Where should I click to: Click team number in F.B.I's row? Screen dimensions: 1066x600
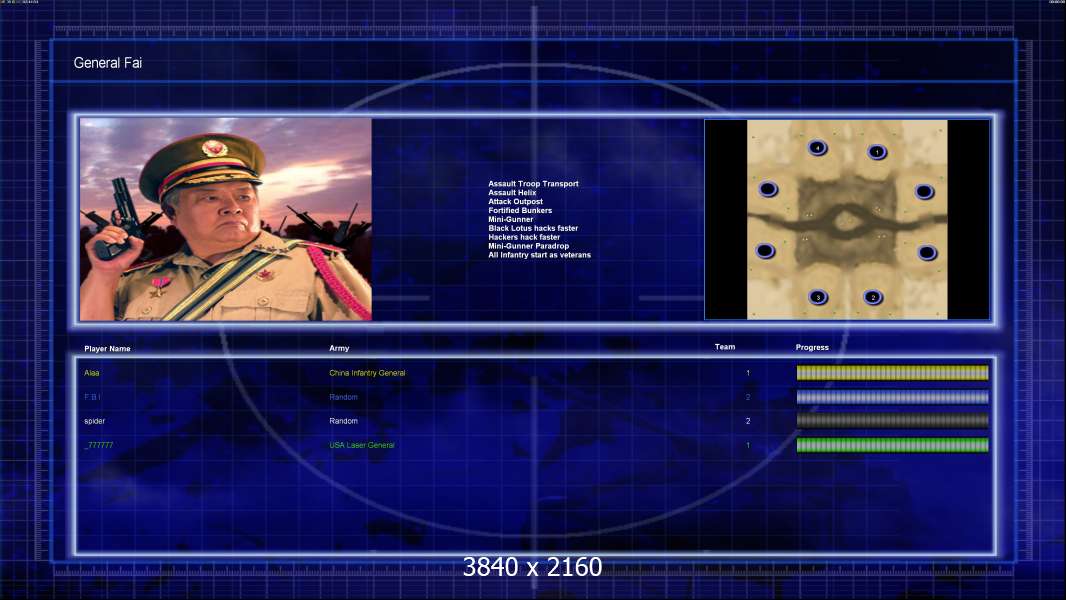pos(748,397)
